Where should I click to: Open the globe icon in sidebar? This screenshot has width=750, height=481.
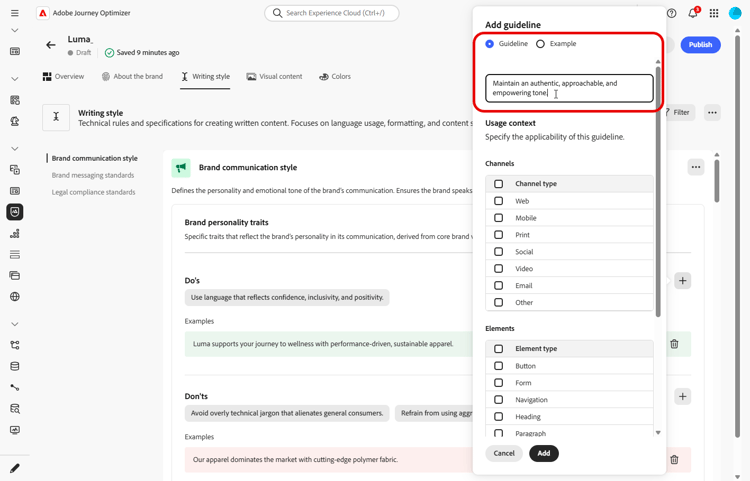tap(15, 296)
